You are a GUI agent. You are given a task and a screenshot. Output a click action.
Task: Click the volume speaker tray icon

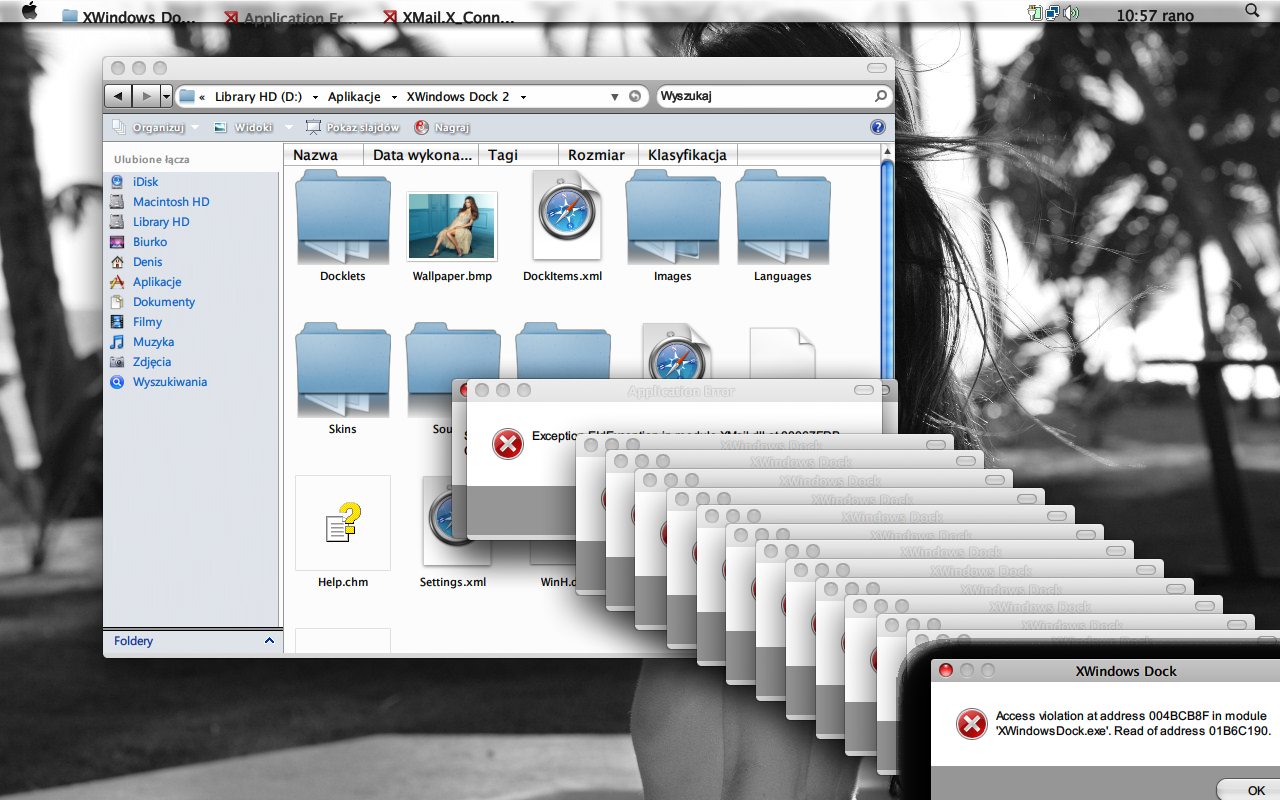click(1071, 12)
